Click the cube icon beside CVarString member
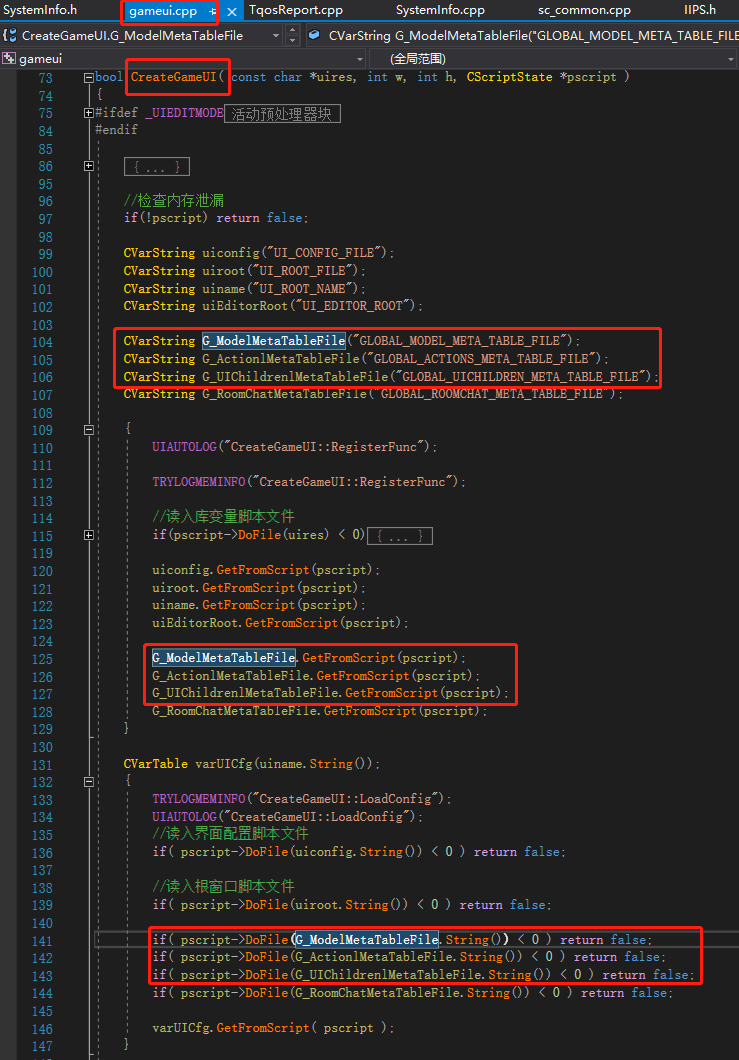Screen dimensions: 739x1060 click(x=314, y=35)
